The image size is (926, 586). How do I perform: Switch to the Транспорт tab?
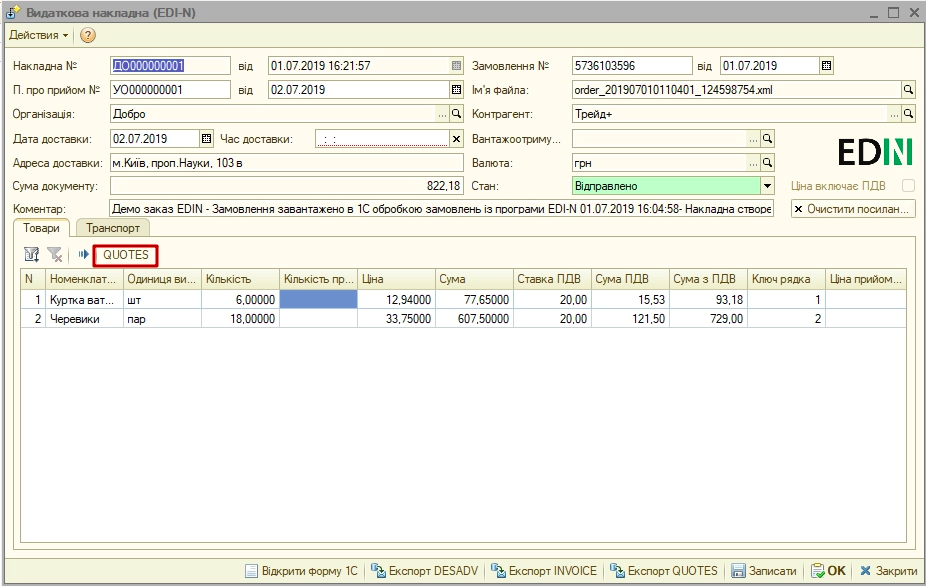pos(113,228)
